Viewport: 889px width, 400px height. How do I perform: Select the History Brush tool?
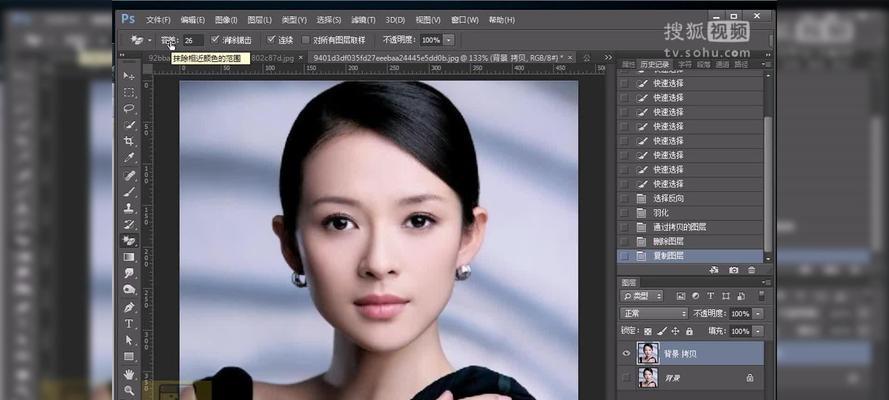point(129,225)
